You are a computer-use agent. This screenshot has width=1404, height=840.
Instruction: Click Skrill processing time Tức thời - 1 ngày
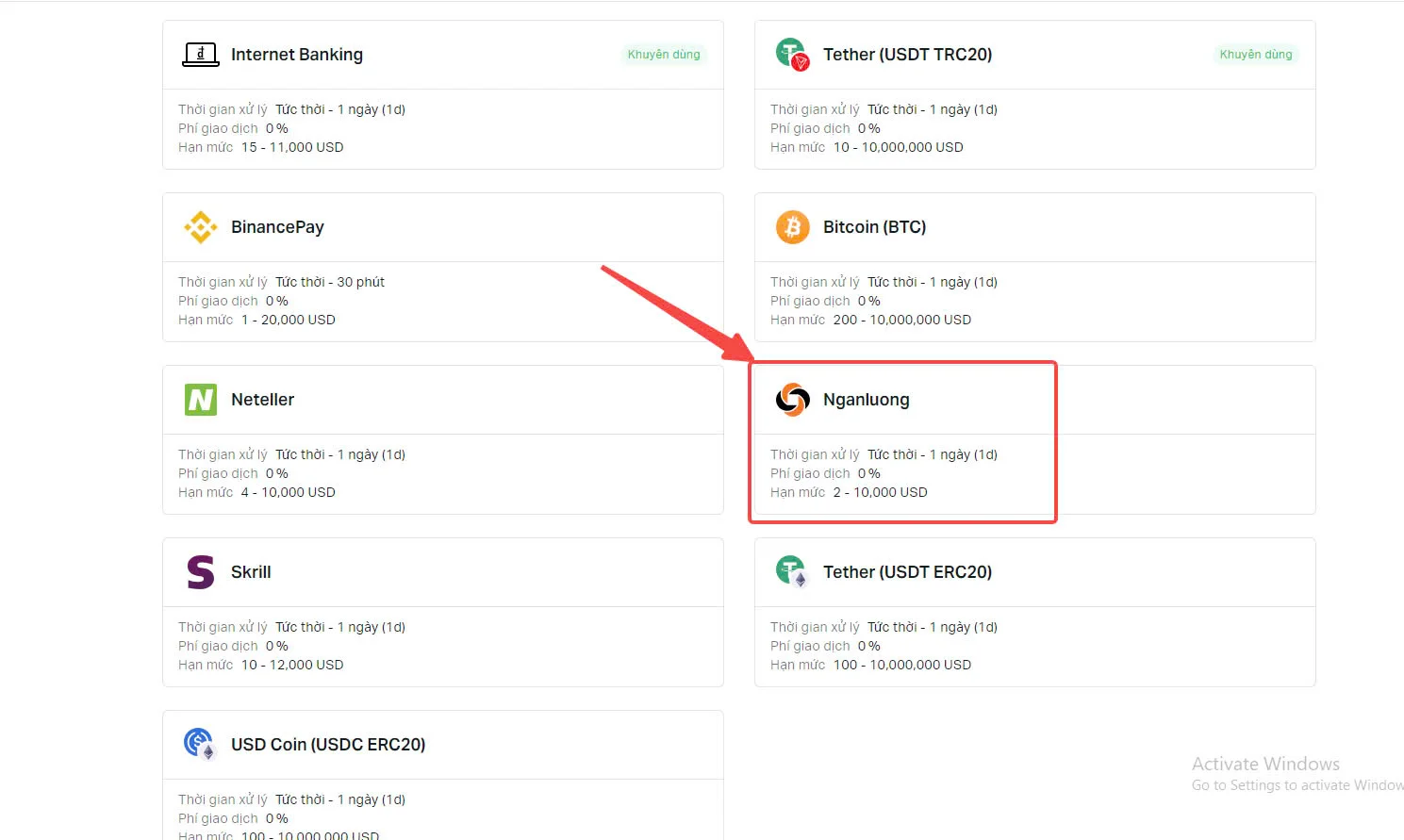pyautogui.click(x=340, y=627)
